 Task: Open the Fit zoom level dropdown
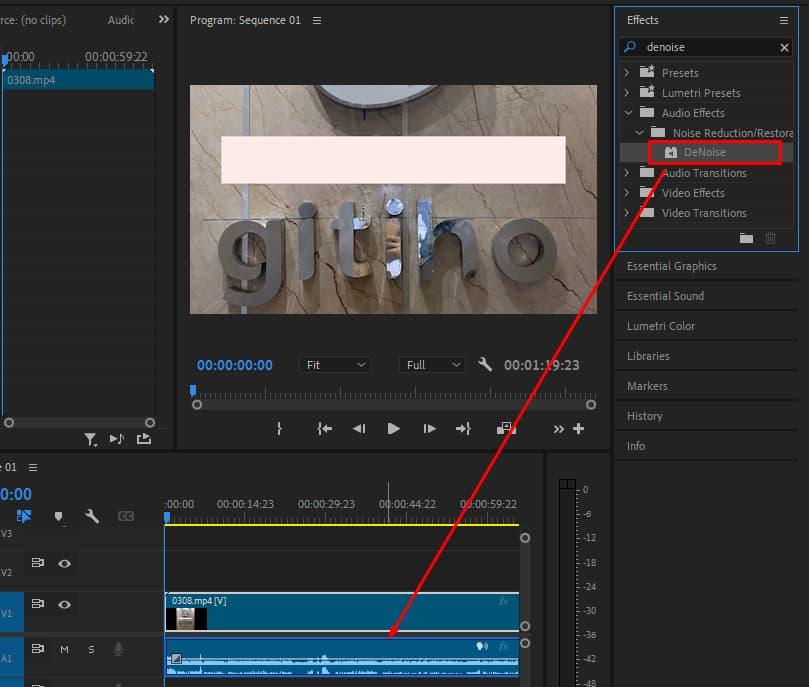(x=335, y=365)
